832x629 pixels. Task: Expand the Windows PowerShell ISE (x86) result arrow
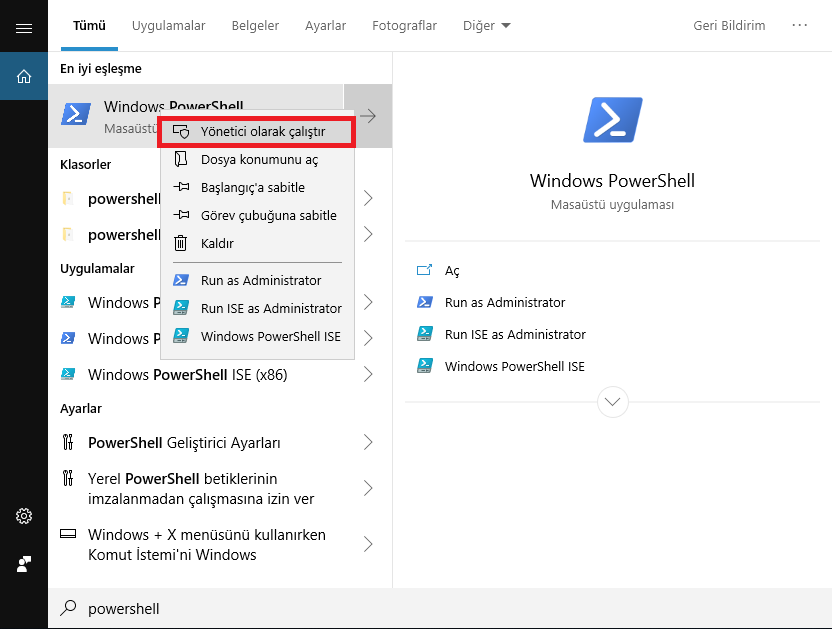[368, 374]
